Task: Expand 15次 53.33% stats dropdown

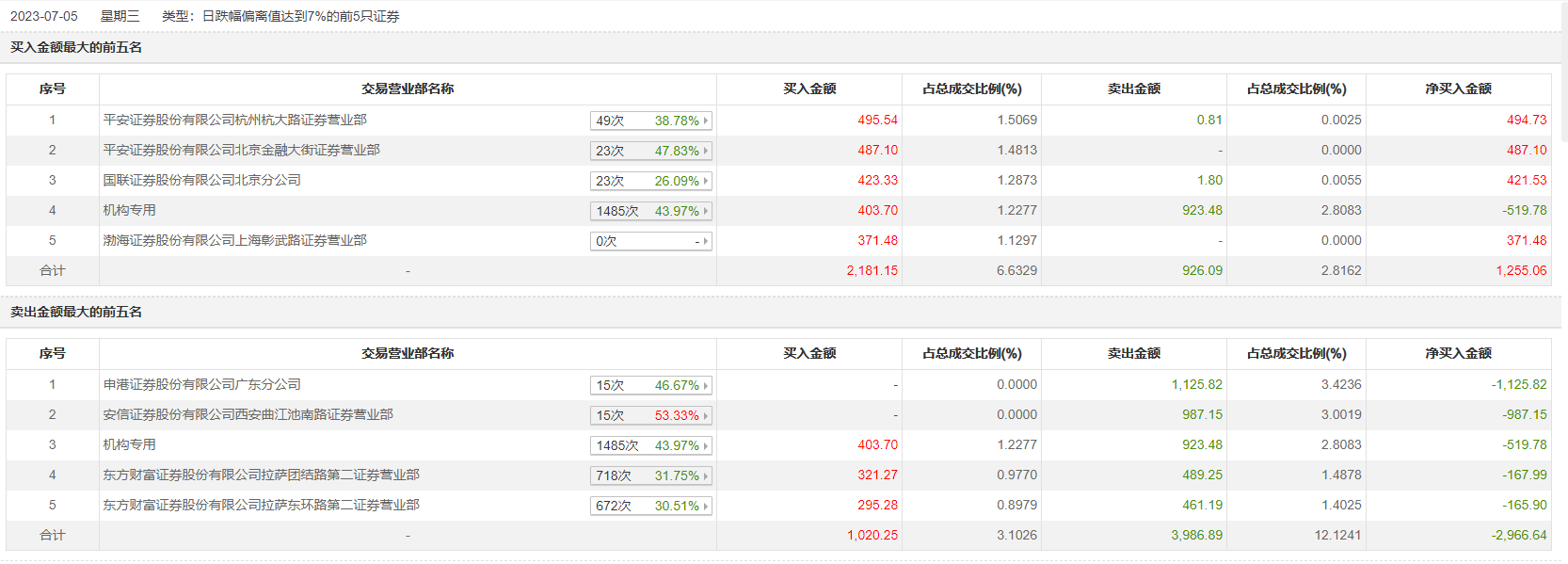Action: (650, 415)
